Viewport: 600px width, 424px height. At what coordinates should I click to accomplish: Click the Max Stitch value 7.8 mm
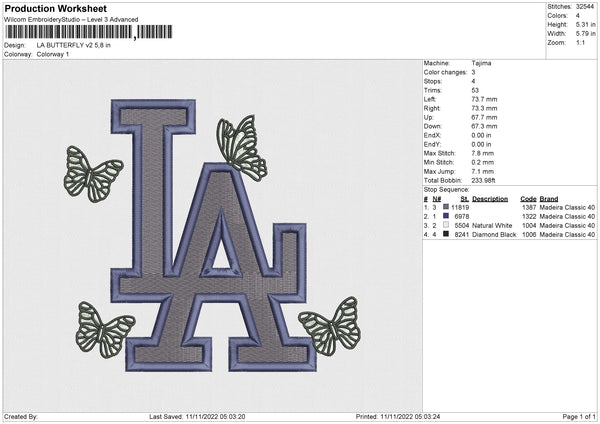coord(483,153)
